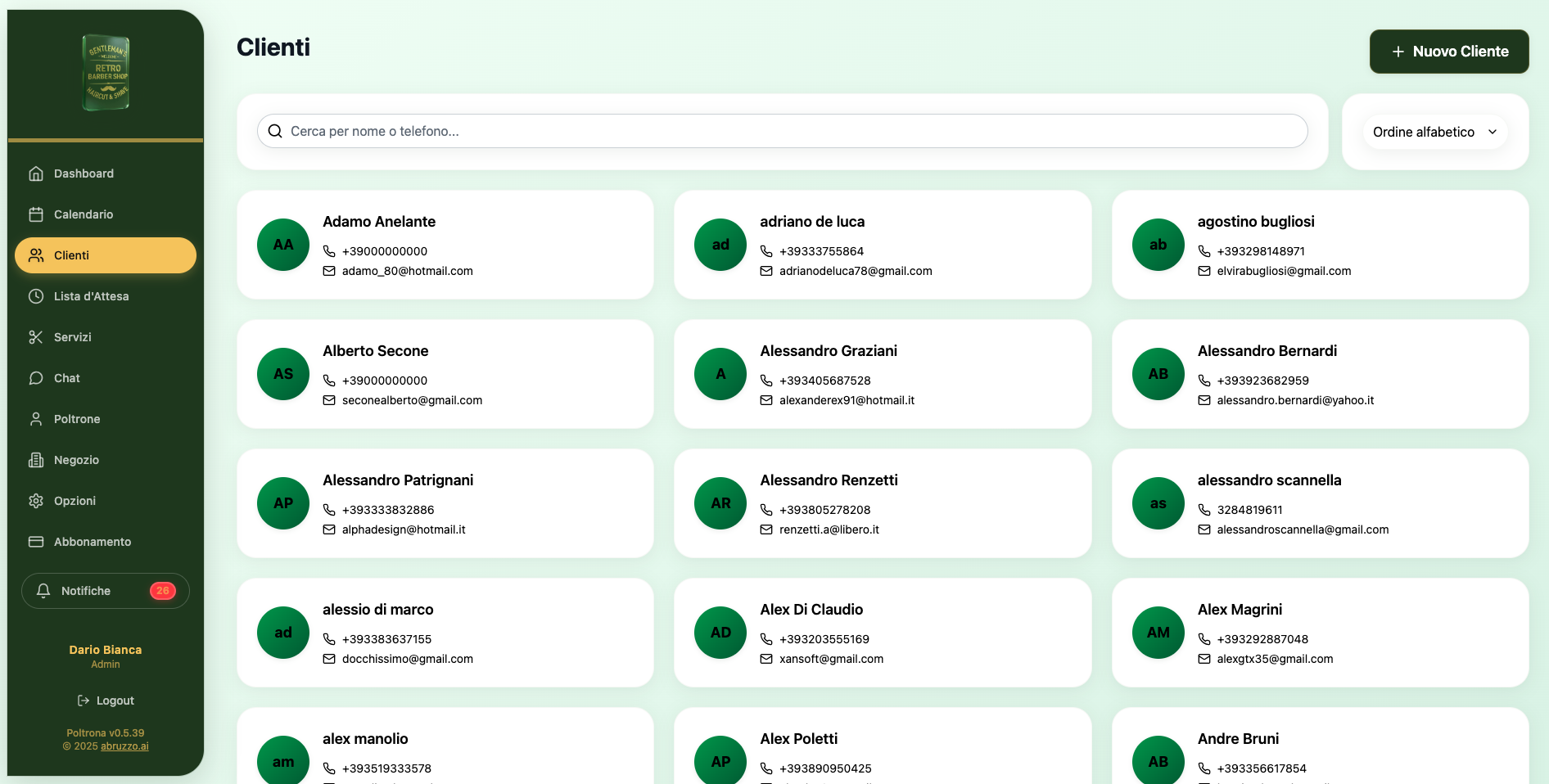Click Logout at the bottom of the sidebar
Image resolution: width=1549 pixels, height=784 pixels.
105,700
